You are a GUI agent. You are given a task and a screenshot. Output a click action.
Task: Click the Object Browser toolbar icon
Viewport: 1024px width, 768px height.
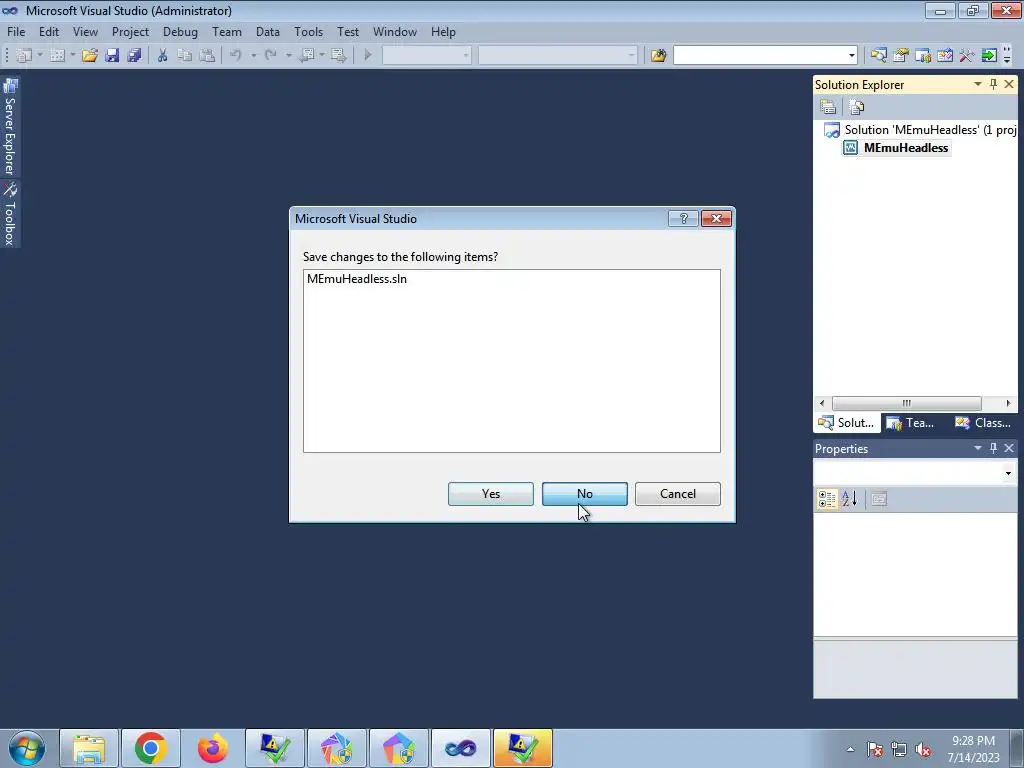point(945,56)
